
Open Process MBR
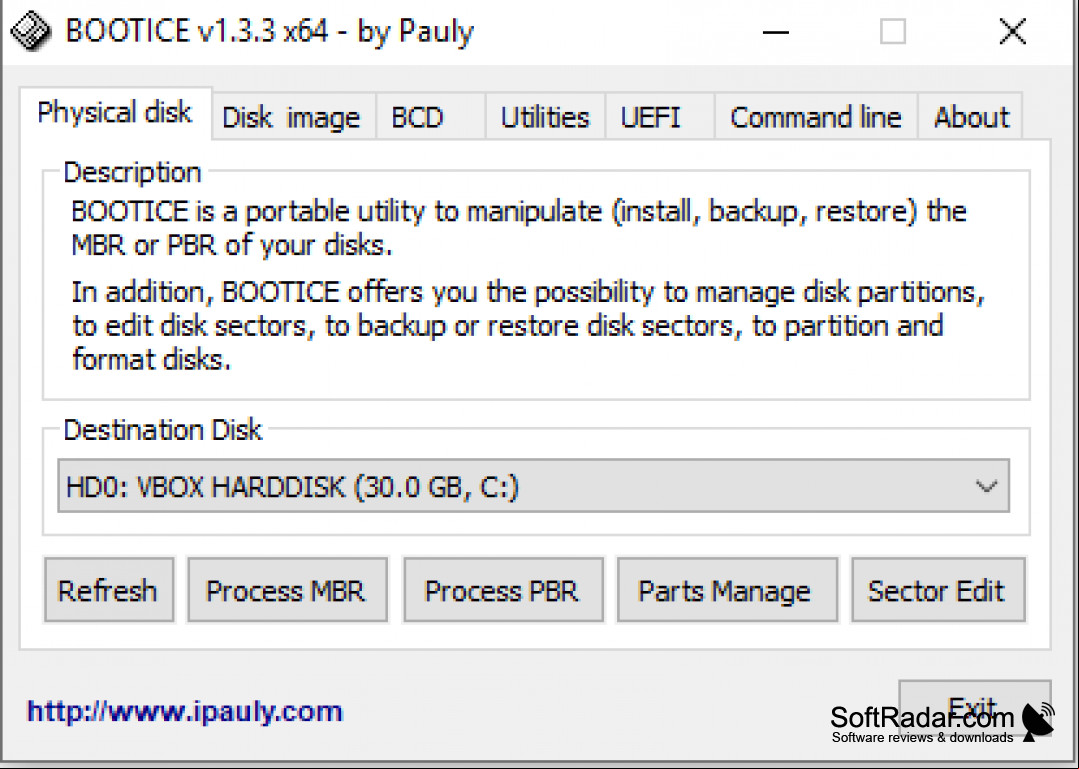click(x=288, y=590)
